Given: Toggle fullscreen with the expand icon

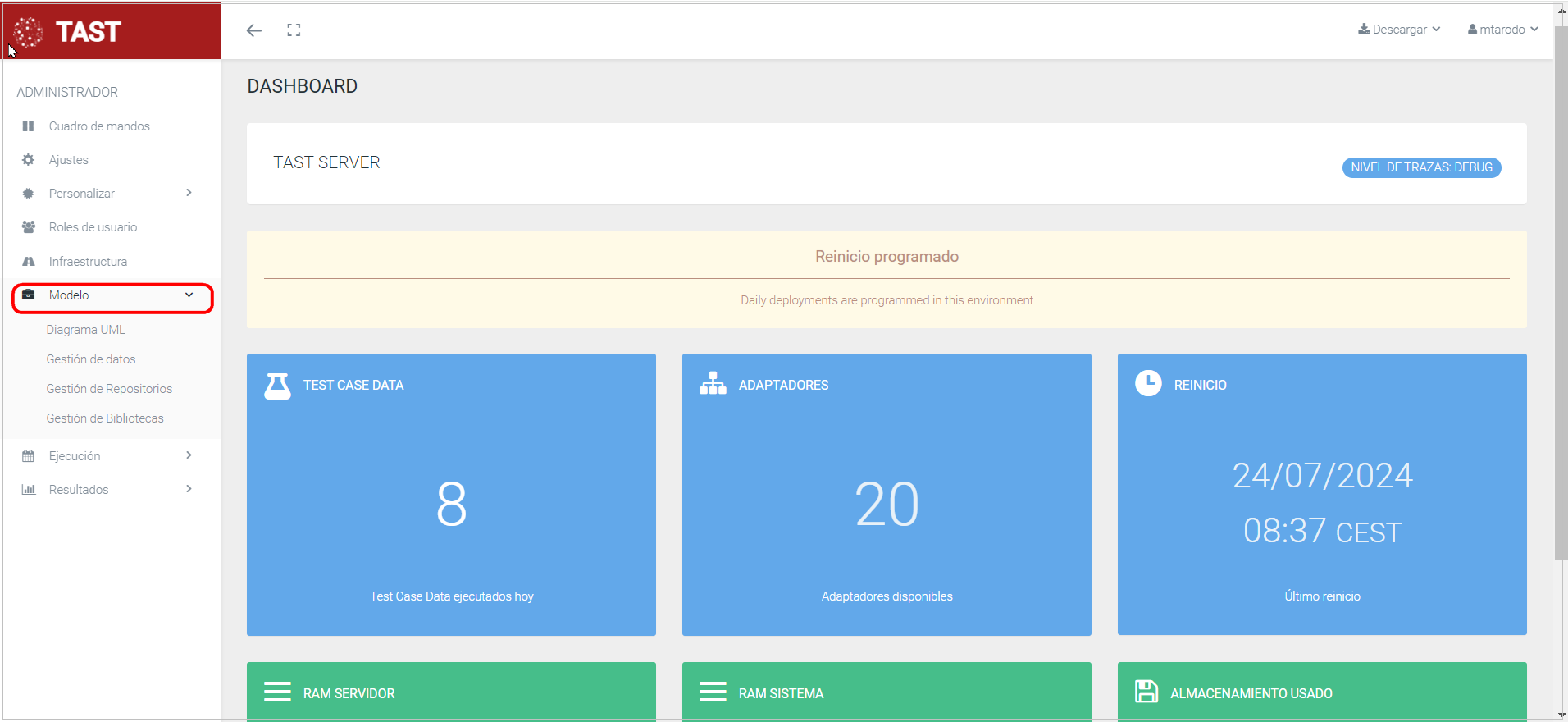Looking at the screenshot, I should [x=294, y=30].
